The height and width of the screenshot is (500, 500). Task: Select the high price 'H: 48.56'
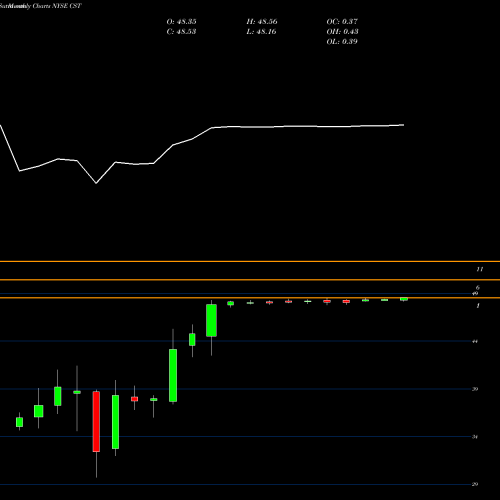click(262, 22)
